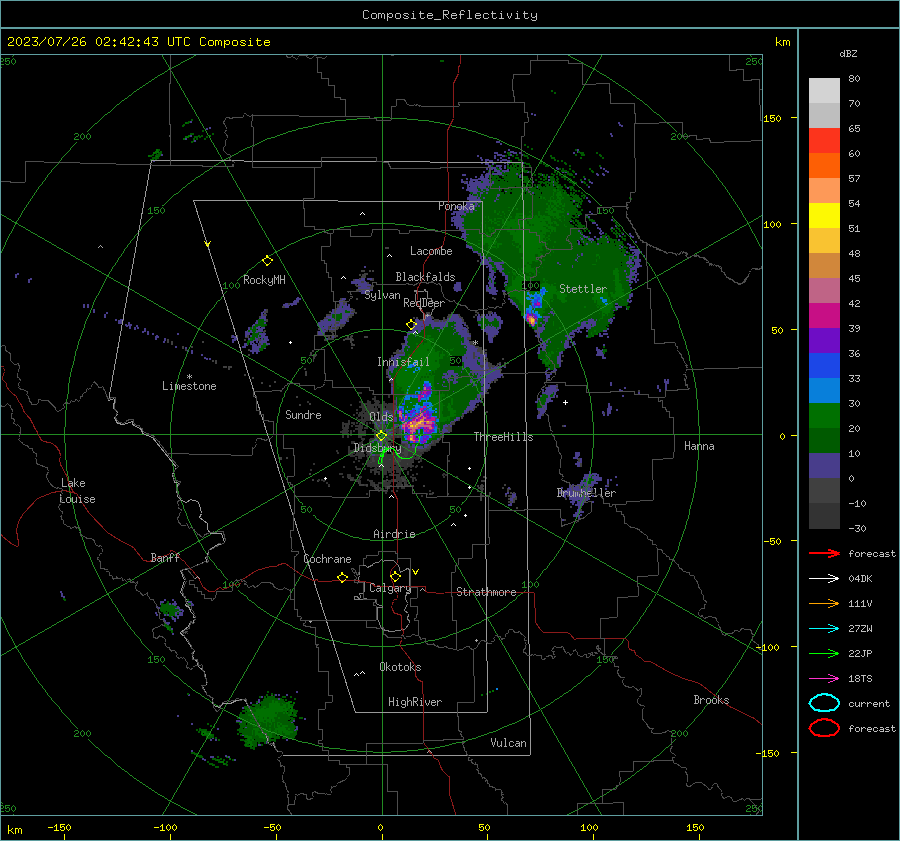Click the white 04DK arrow icon
The image size is (900, 841).
click(824, 578)
